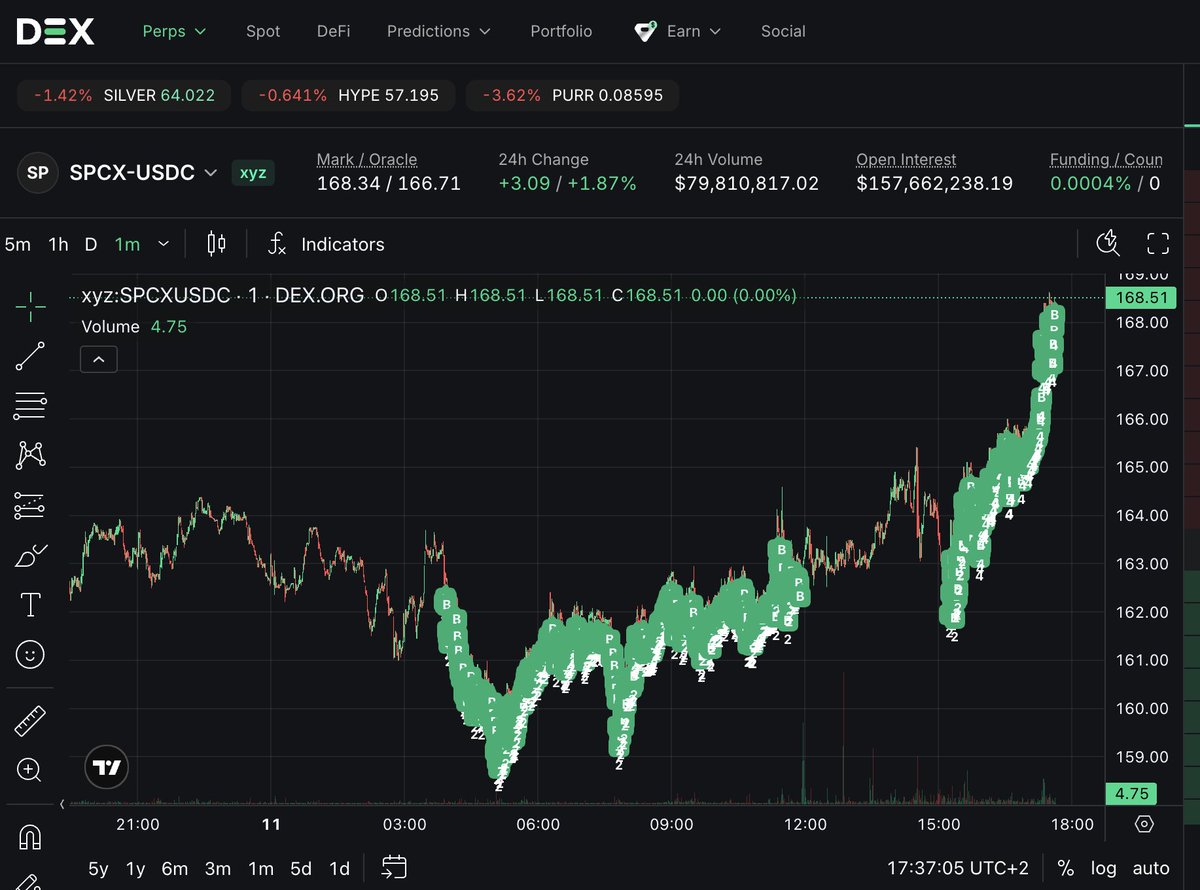Collapse the indicator legend arrow
This screenshot has height=890, width=1200.
coord(99,359)
